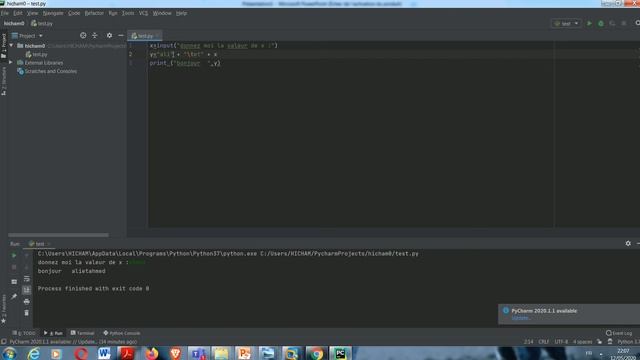Viewport: 640px width, 360px height.
Task: Open the Code menu
Action: point(74,13)
